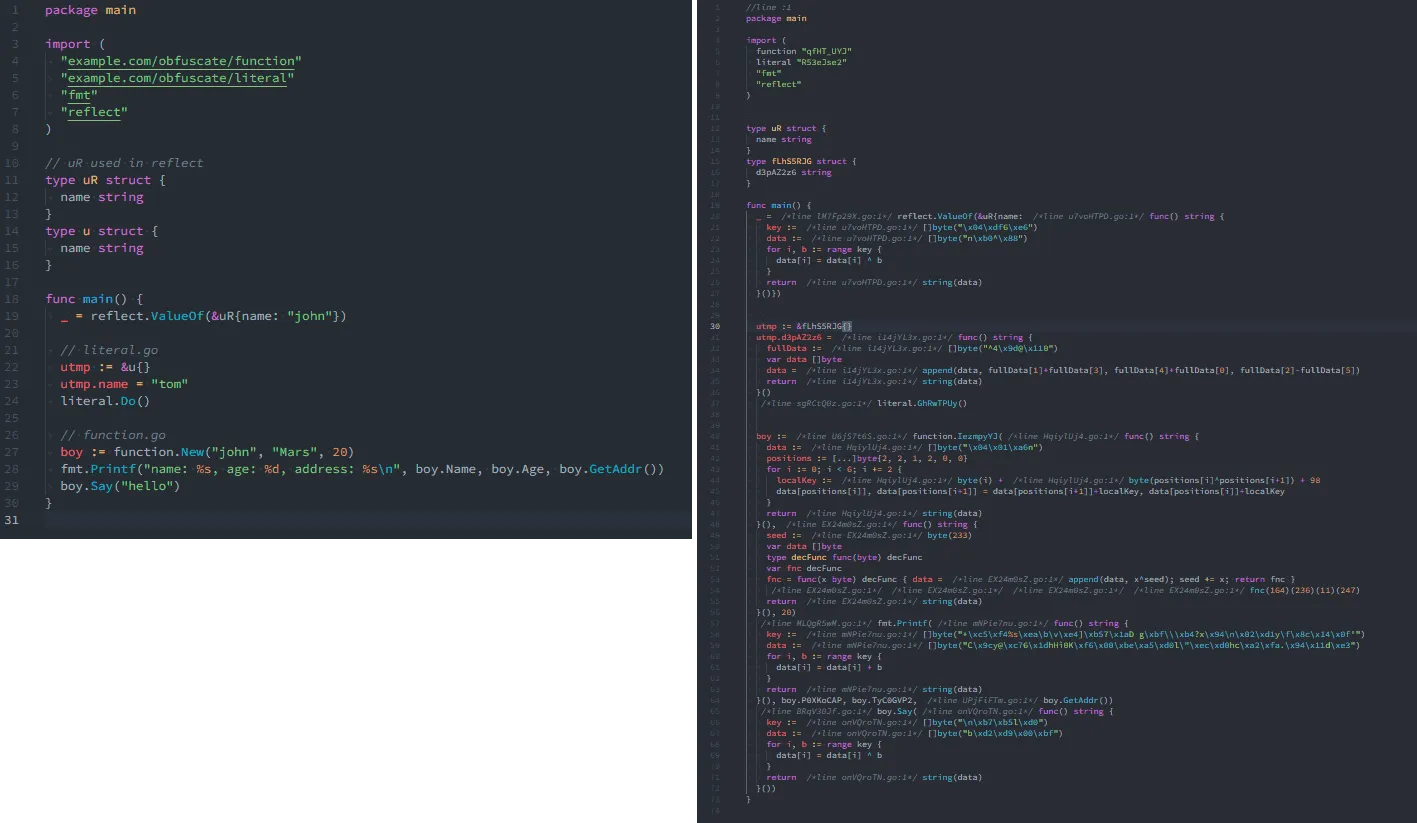Click the utmp.name = "tom" assignment

pos(124,384)
